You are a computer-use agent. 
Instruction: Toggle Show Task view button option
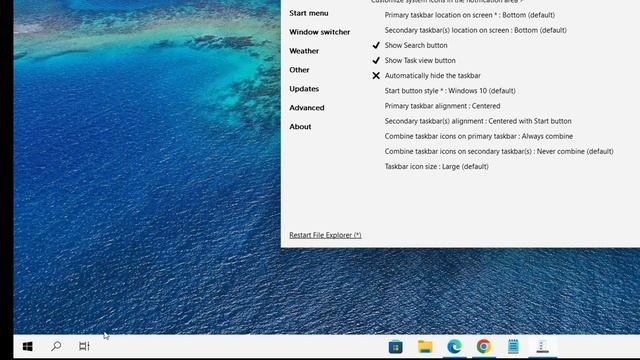[414, 60]
